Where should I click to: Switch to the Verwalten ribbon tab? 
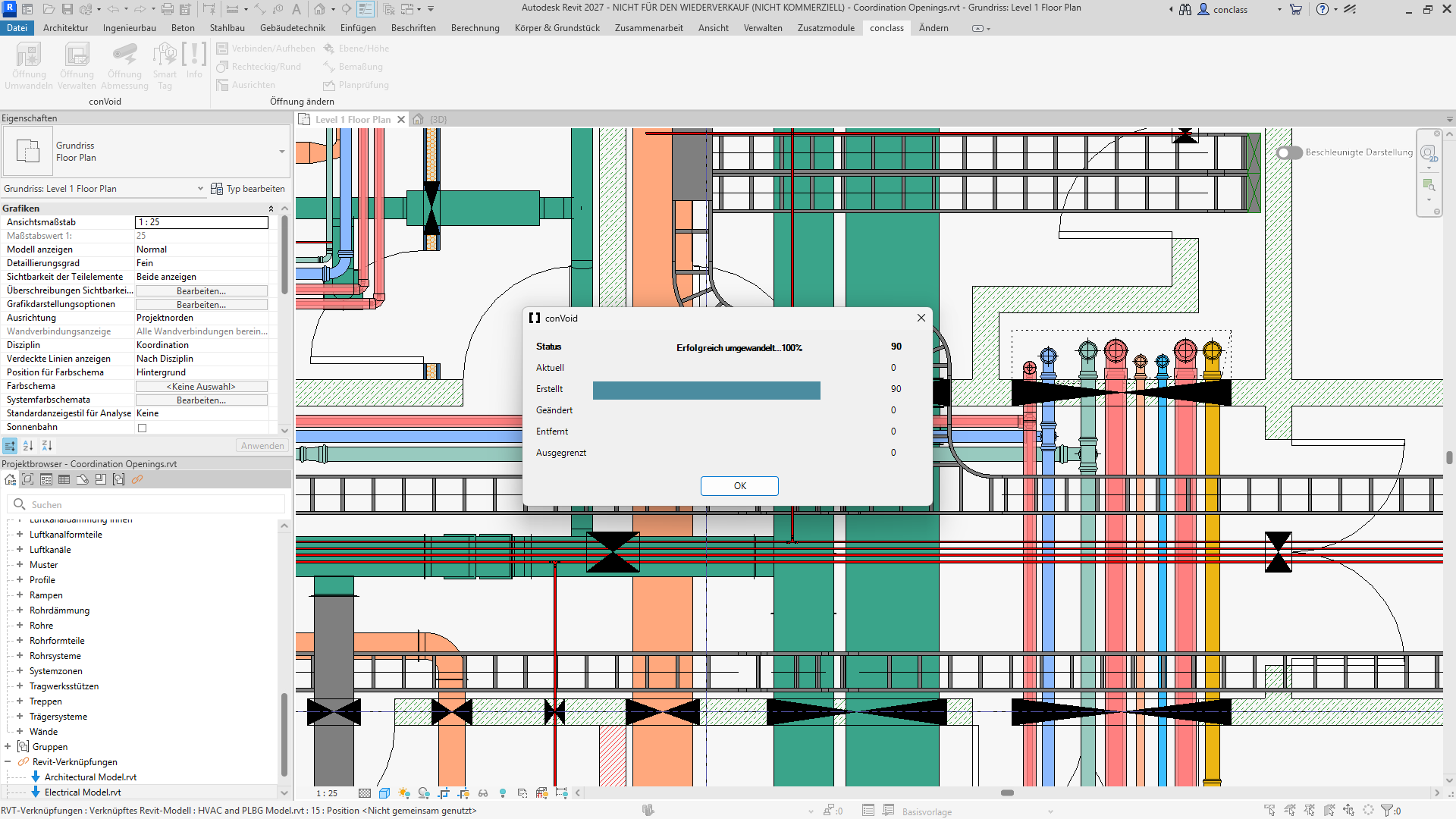coord(763,28)
